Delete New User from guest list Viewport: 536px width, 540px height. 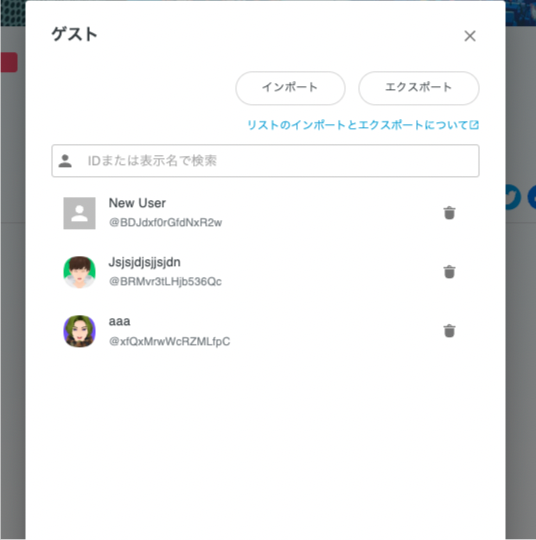[449, 213]
